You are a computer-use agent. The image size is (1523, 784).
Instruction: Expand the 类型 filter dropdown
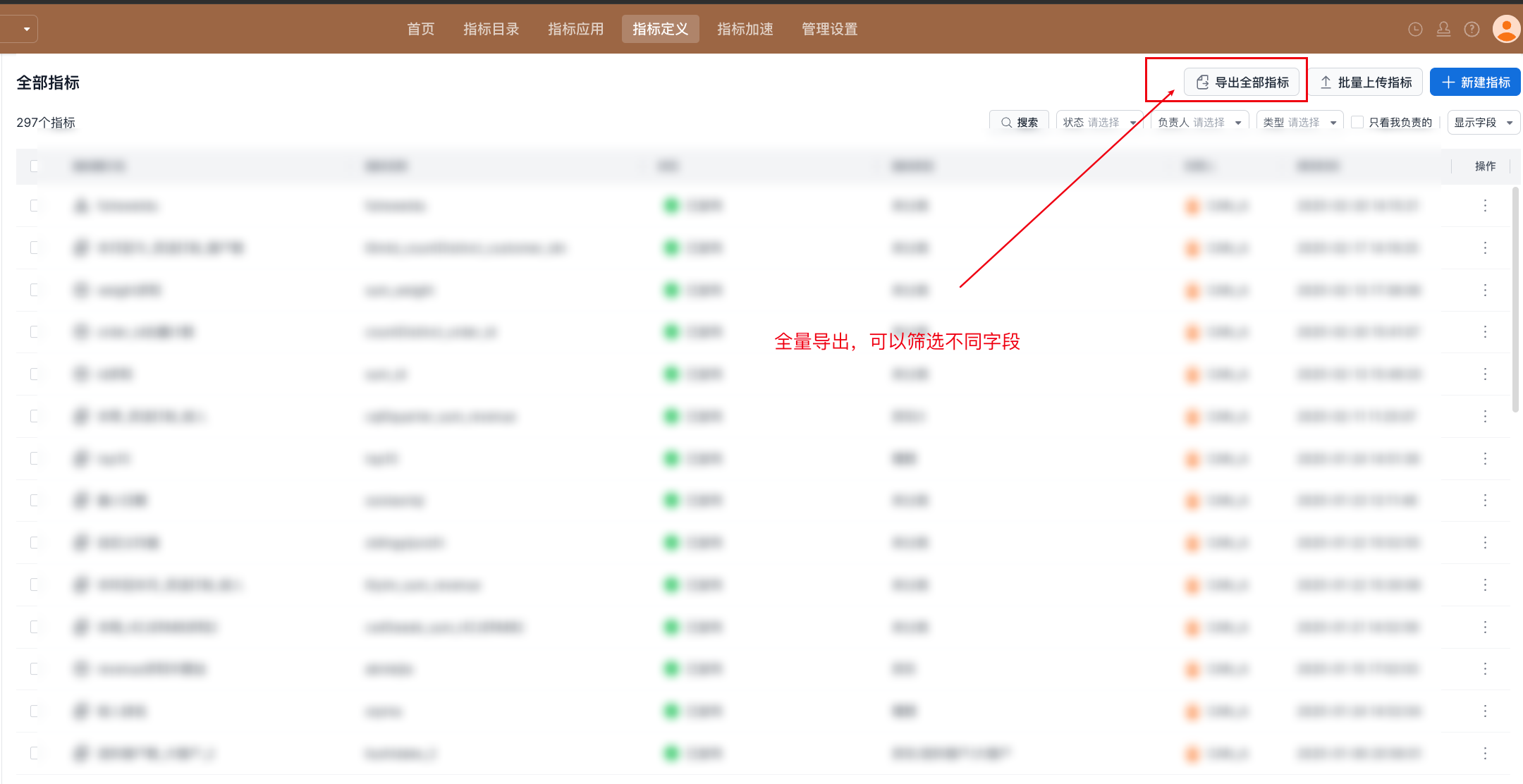point(1299,122)
